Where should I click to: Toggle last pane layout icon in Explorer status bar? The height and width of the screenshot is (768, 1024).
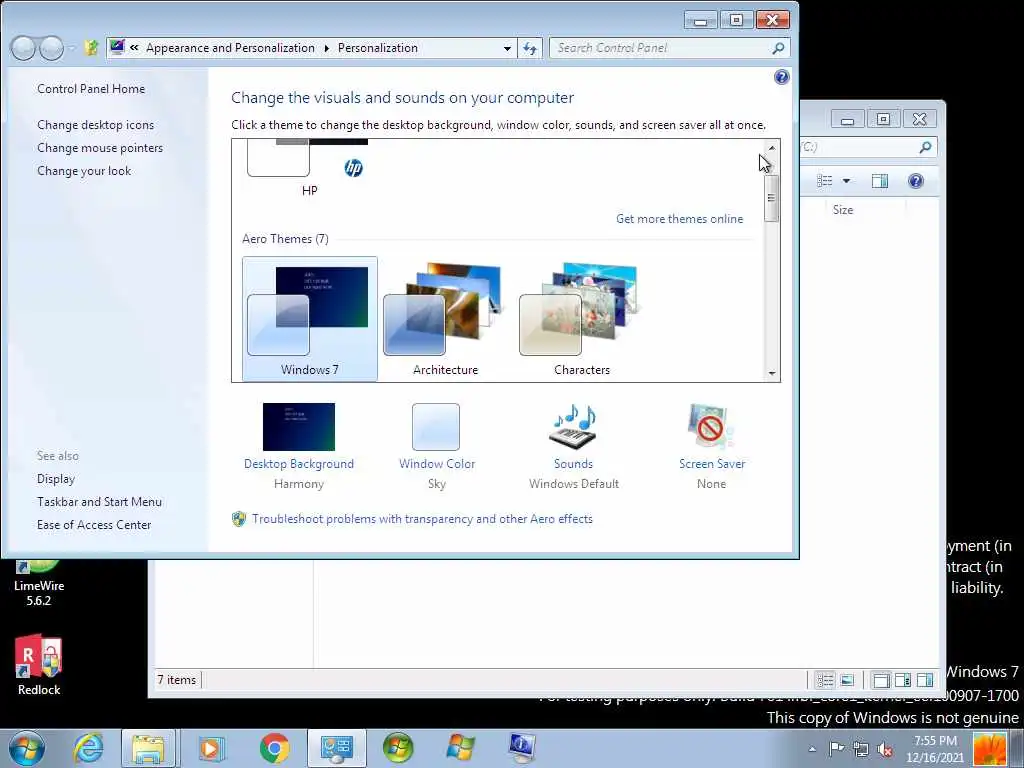[x=925, y=680]
